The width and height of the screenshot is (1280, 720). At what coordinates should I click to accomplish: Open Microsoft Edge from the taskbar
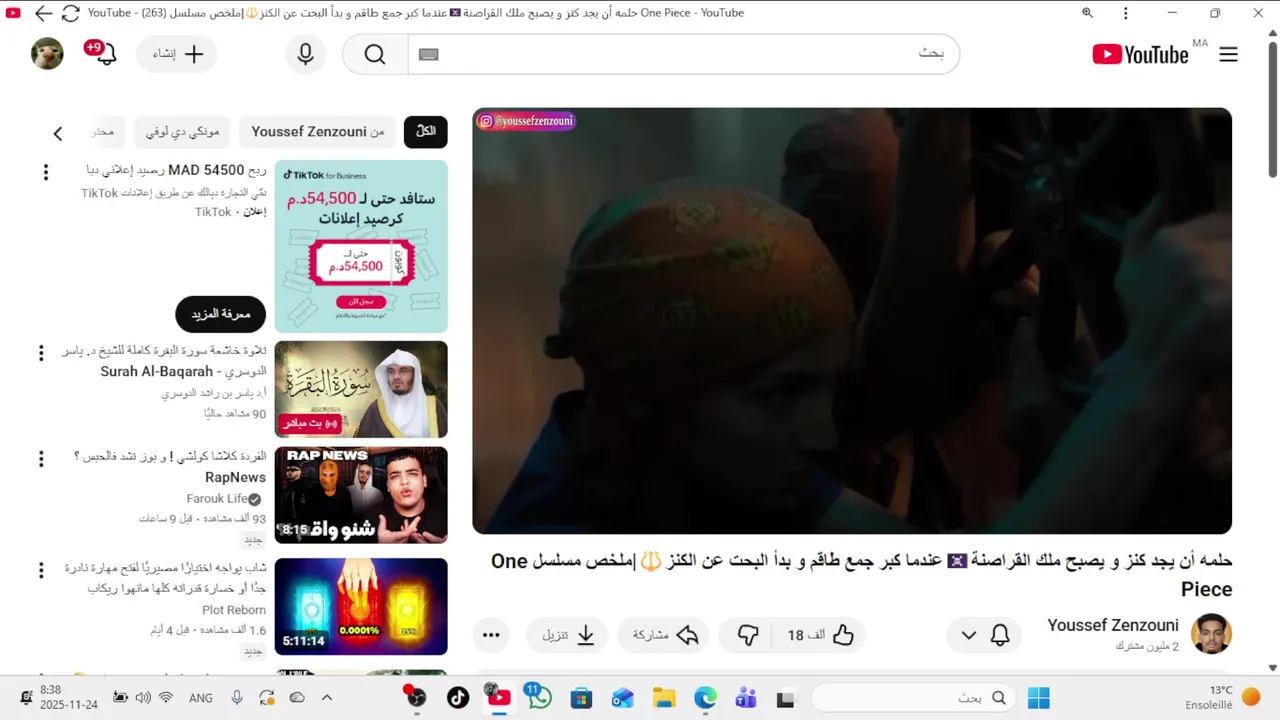click(705, 697)
